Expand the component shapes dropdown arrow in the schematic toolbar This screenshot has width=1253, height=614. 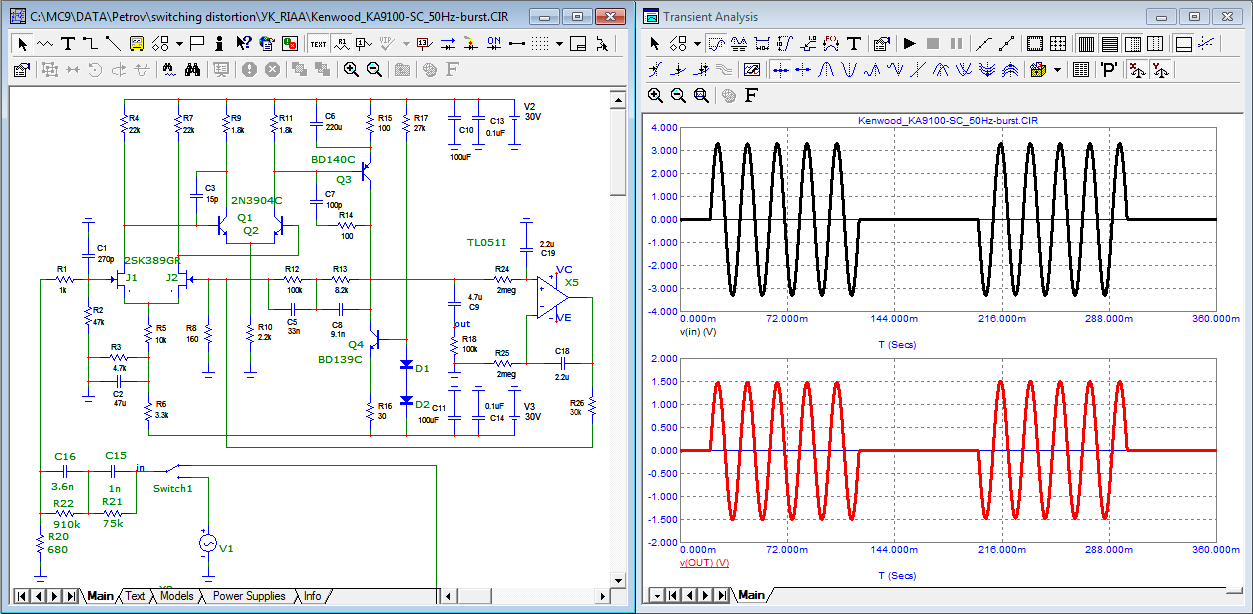179,44
